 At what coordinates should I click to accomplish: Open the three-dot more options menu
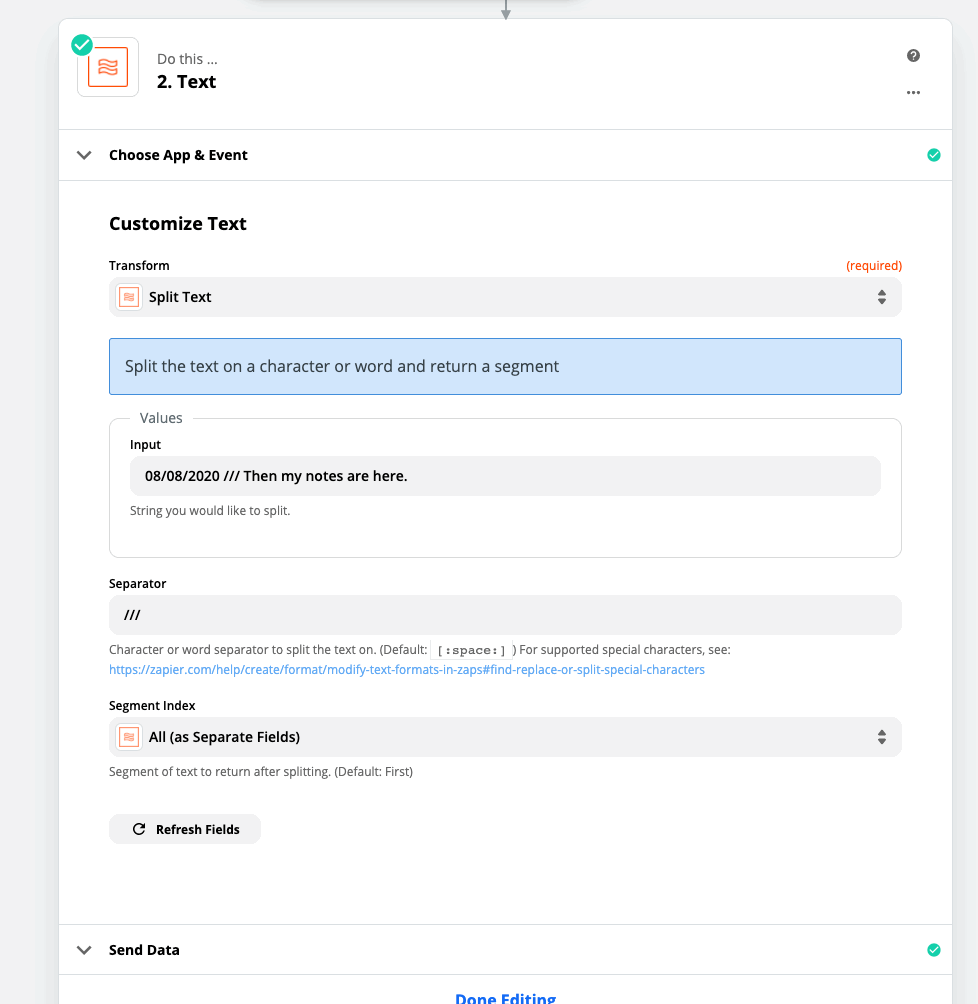[913, 93]
